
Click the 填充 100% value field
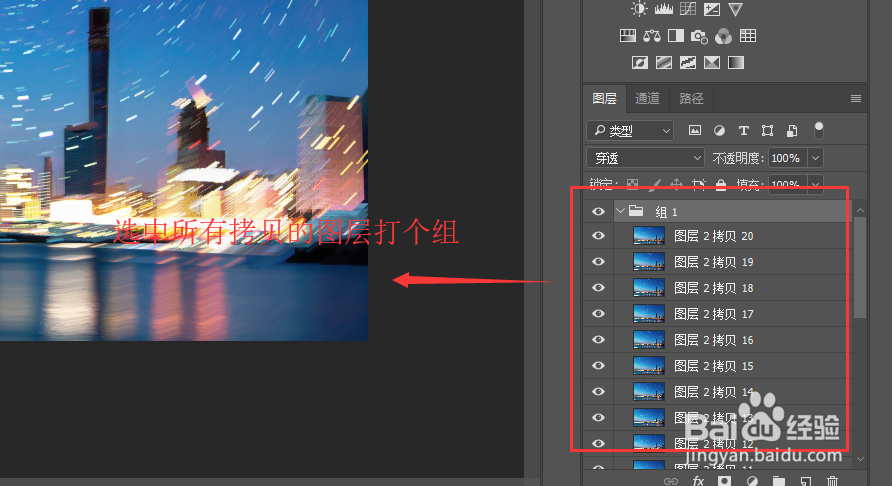[788, 184]
